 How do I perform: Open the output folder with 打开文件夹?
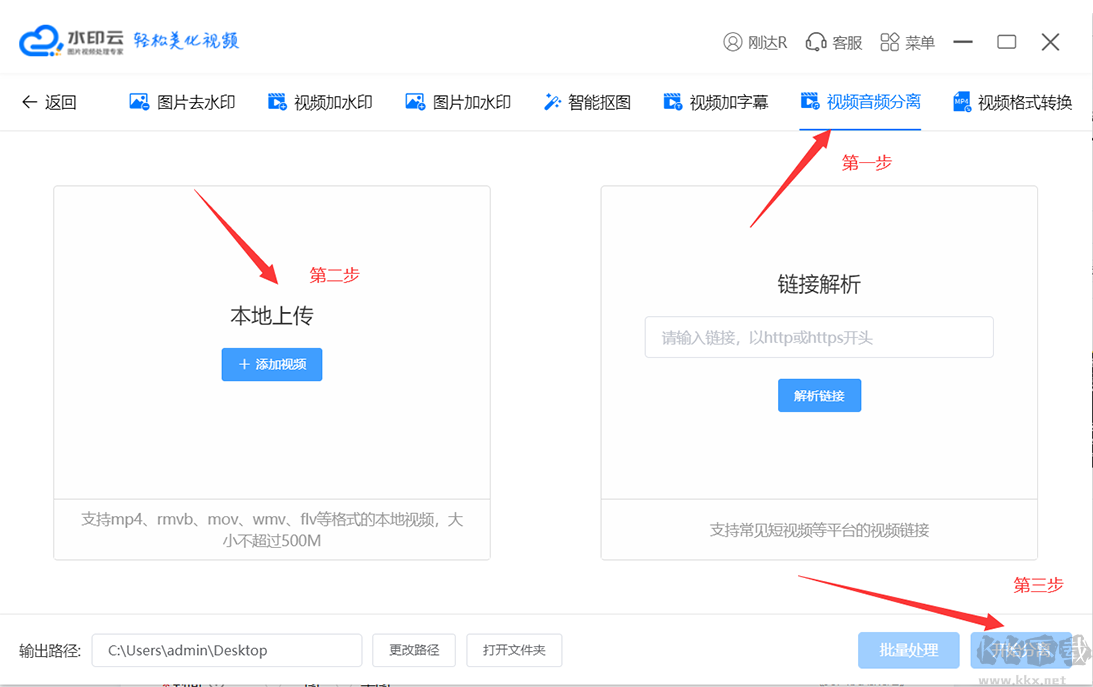pos(513,650)
